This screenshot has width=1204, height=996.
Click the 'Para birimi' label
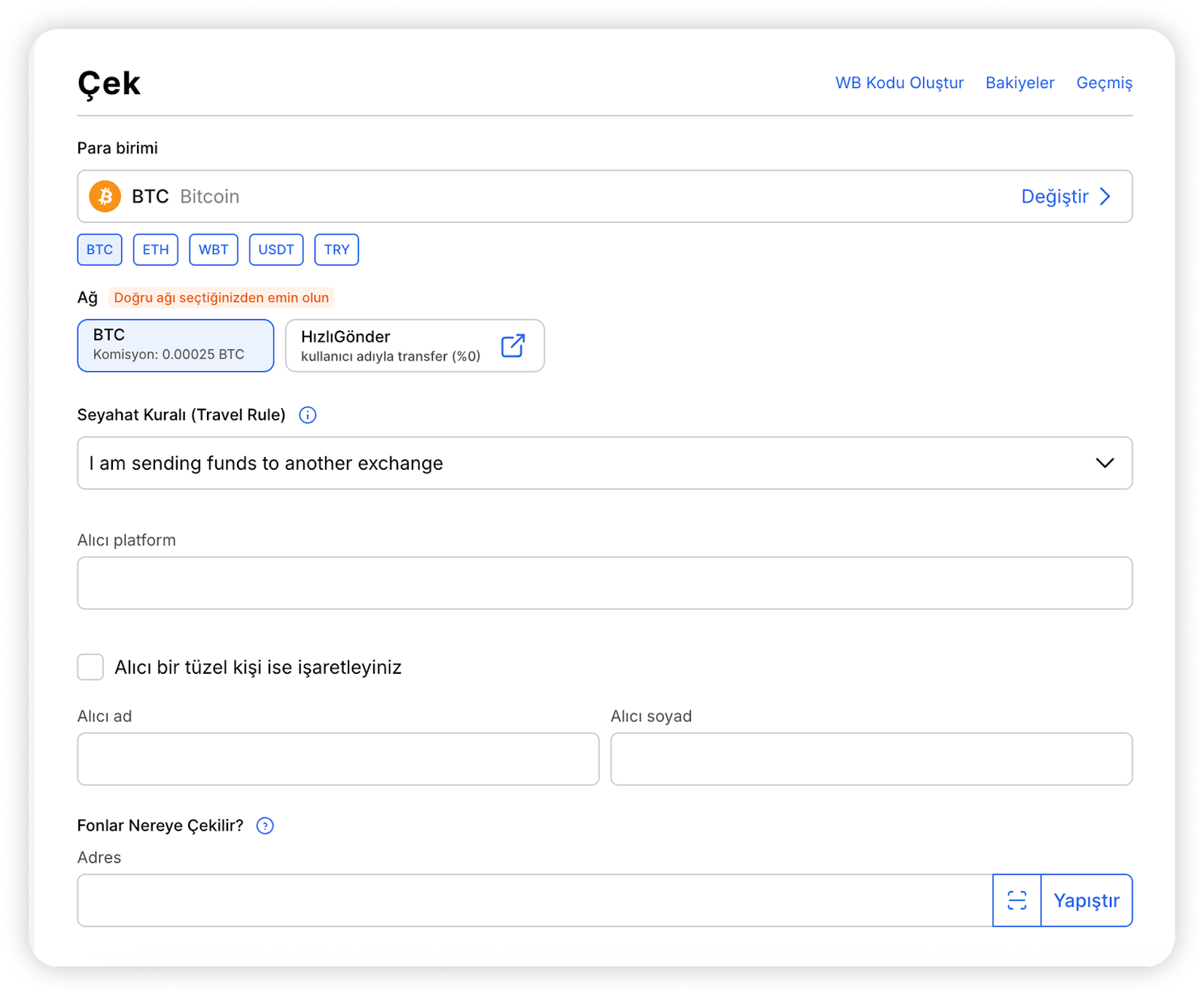pos(117,148)
